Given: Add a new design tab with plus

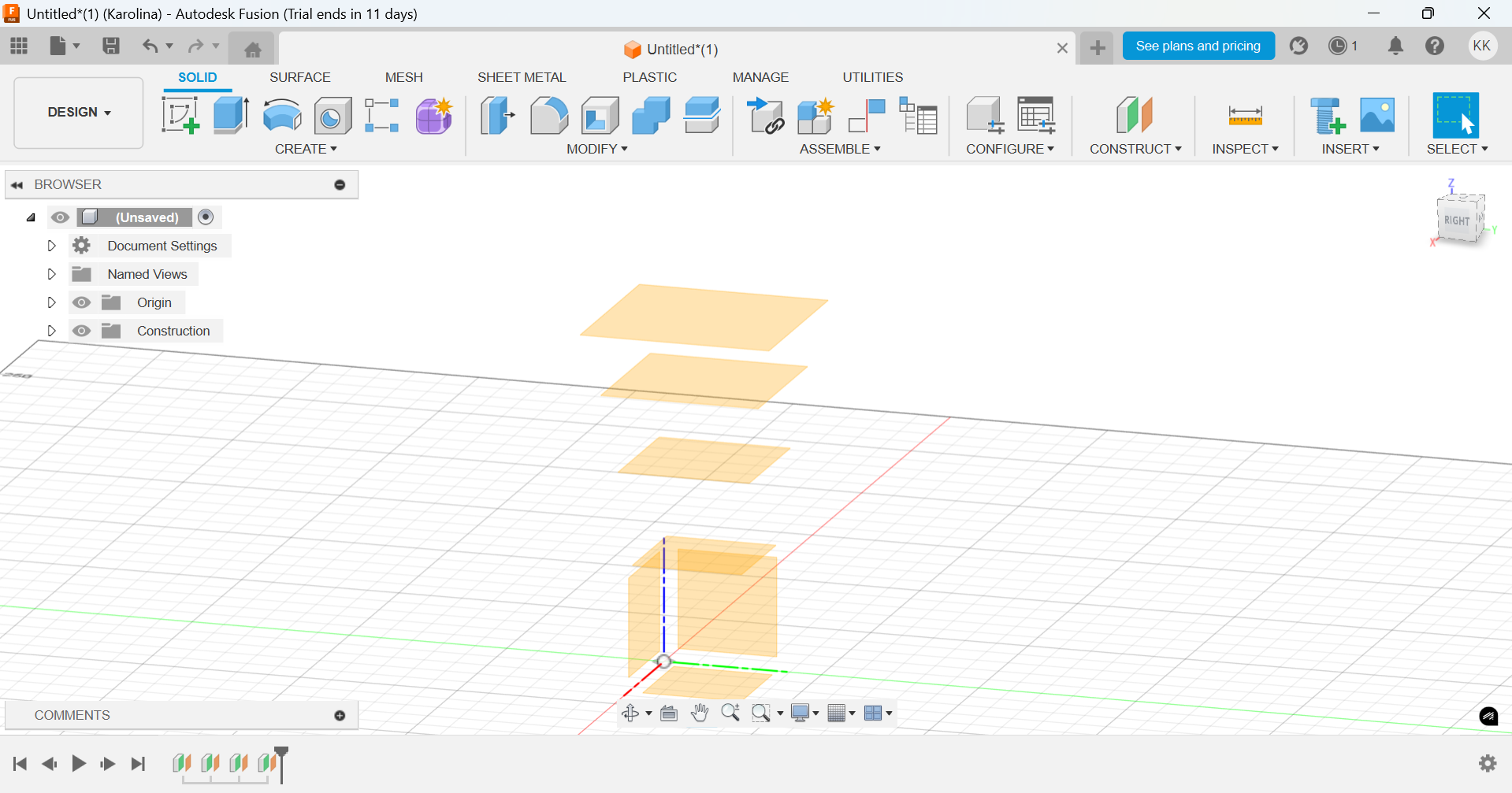Looking at the screenshot, I should pos(1097,48).
